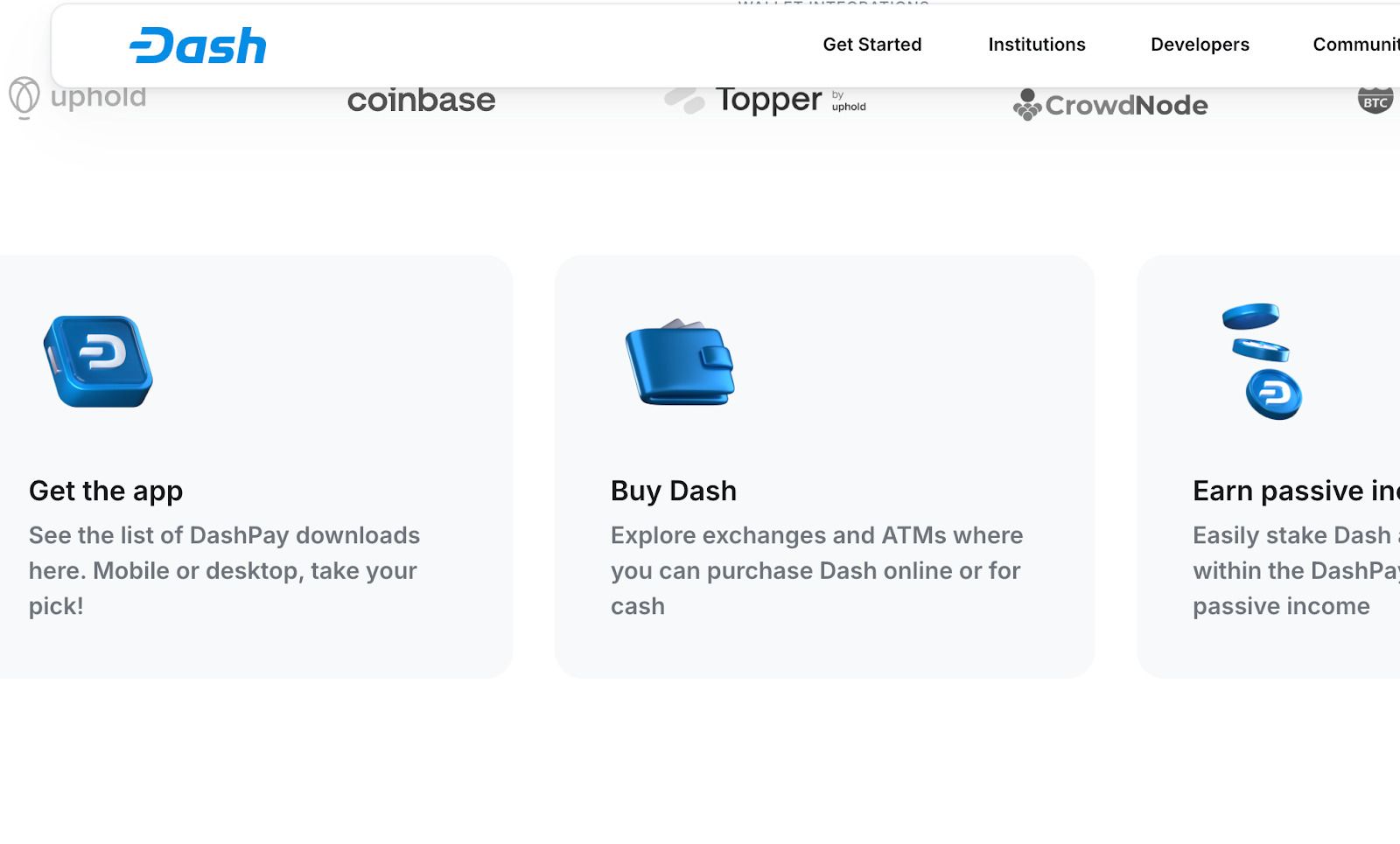1400x844 pixels.
Task: Open the Earn passive income heading
Action: (1296, 491)
